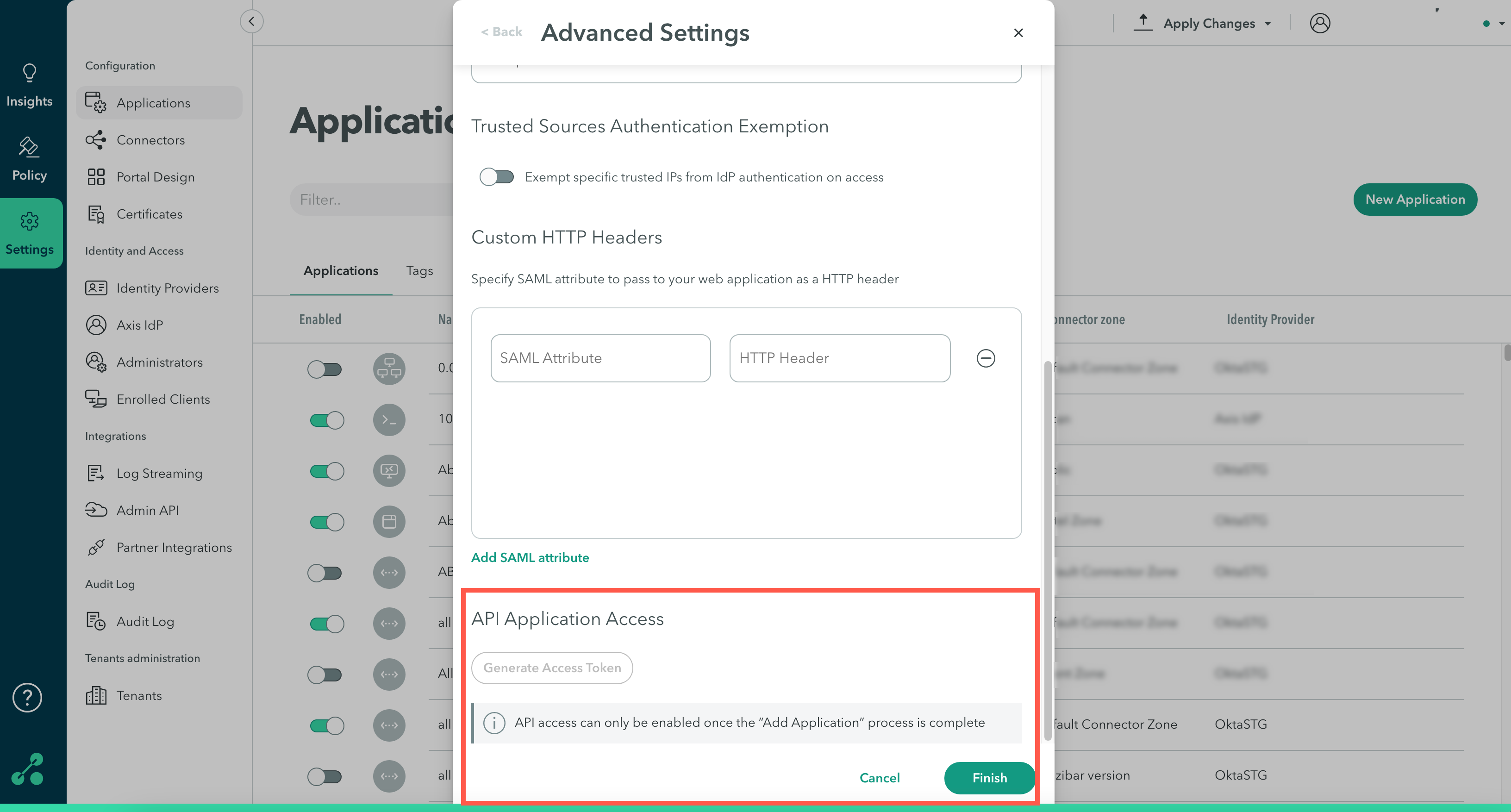Click the dialog vertical scrollbar
Screen dimensions: 1511x812
(x=1048, y=550)
